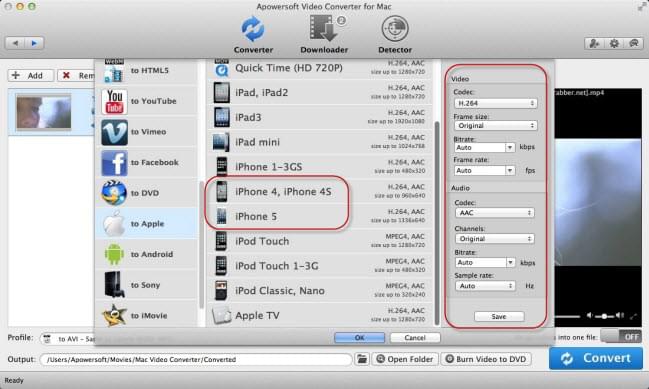Expand the Frame size Original dropdown
Screen dimensions: 649x389
pyautogui.click(x=495, y=125)
